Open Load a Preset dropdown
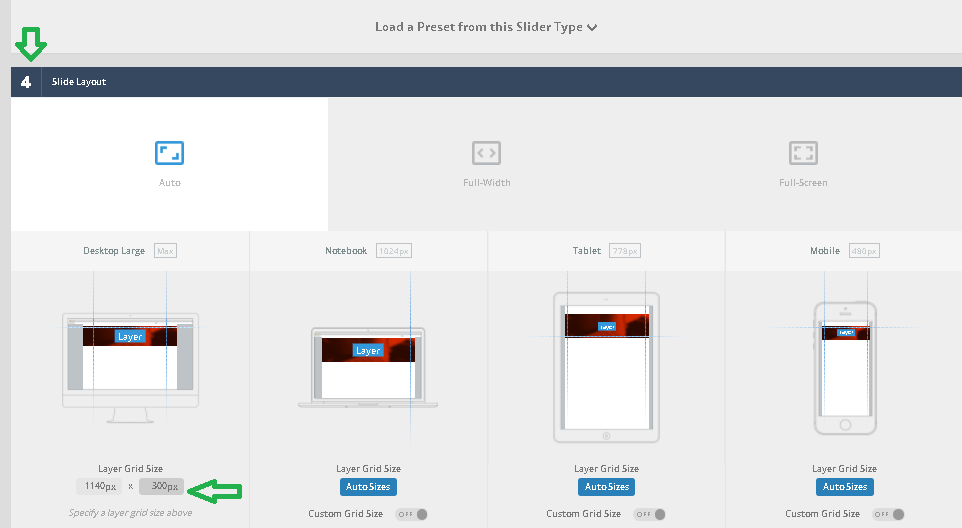This screenshot has height=528, width=962. click(x=486, y=27)
